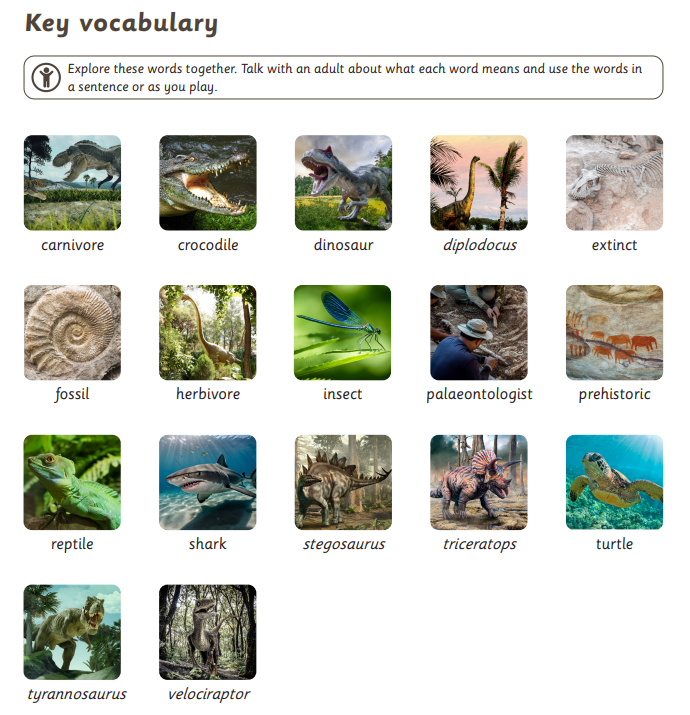Open the prehistoric cave painting image
This screenshot has width=690, height=715.
[x=614, y=332]
